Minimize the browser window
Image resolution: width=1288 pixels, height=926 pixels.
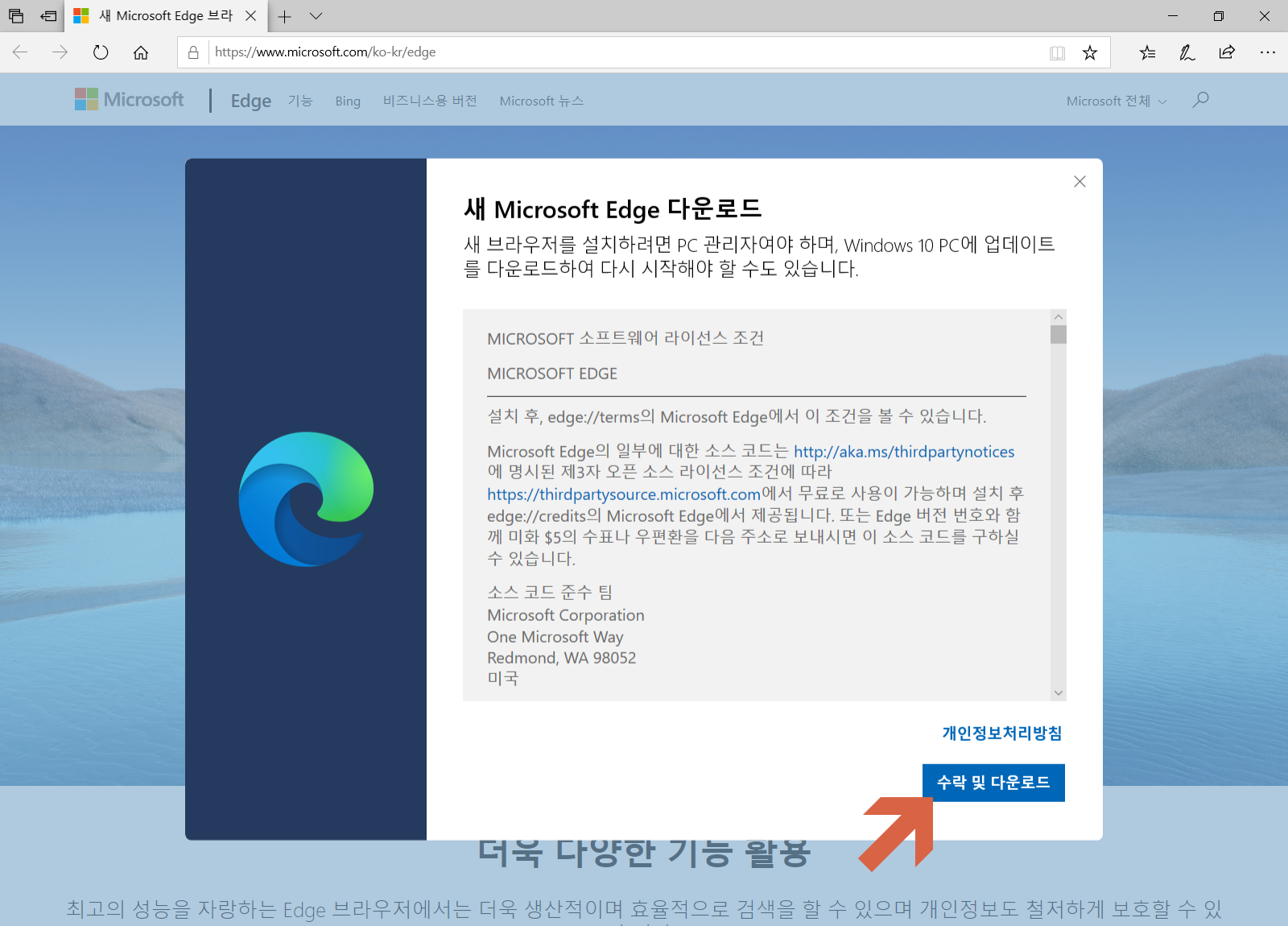pyautogui.click(x=1173, y=16)
